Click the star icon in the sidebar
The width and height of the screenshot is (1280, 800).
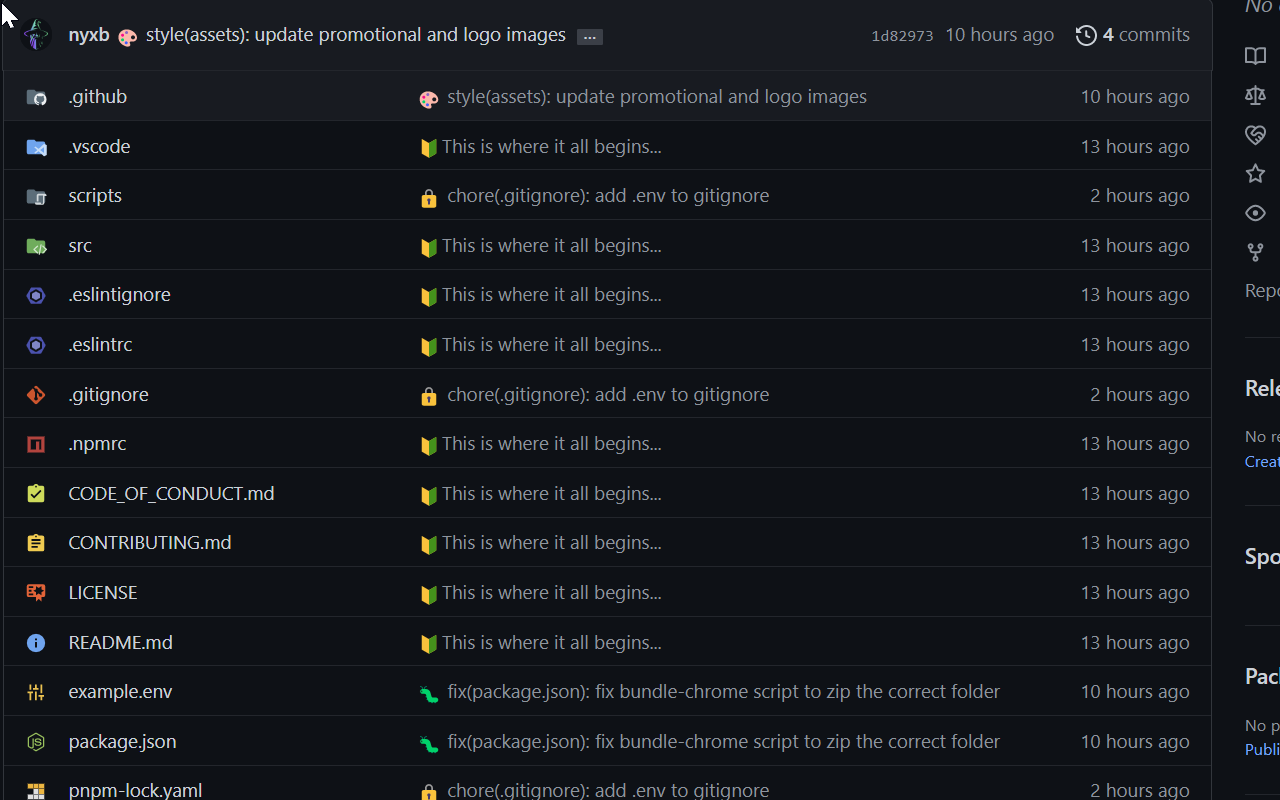(1255, 174)
